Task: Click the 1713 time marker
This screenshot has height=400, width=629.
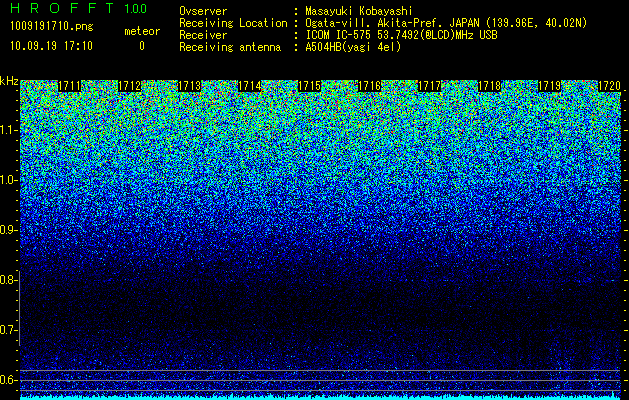Action: tap(189, 86)
